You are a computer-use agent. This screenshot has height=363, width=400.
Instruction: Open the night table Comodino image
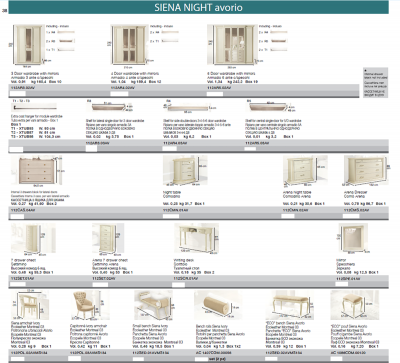(185, 170)
